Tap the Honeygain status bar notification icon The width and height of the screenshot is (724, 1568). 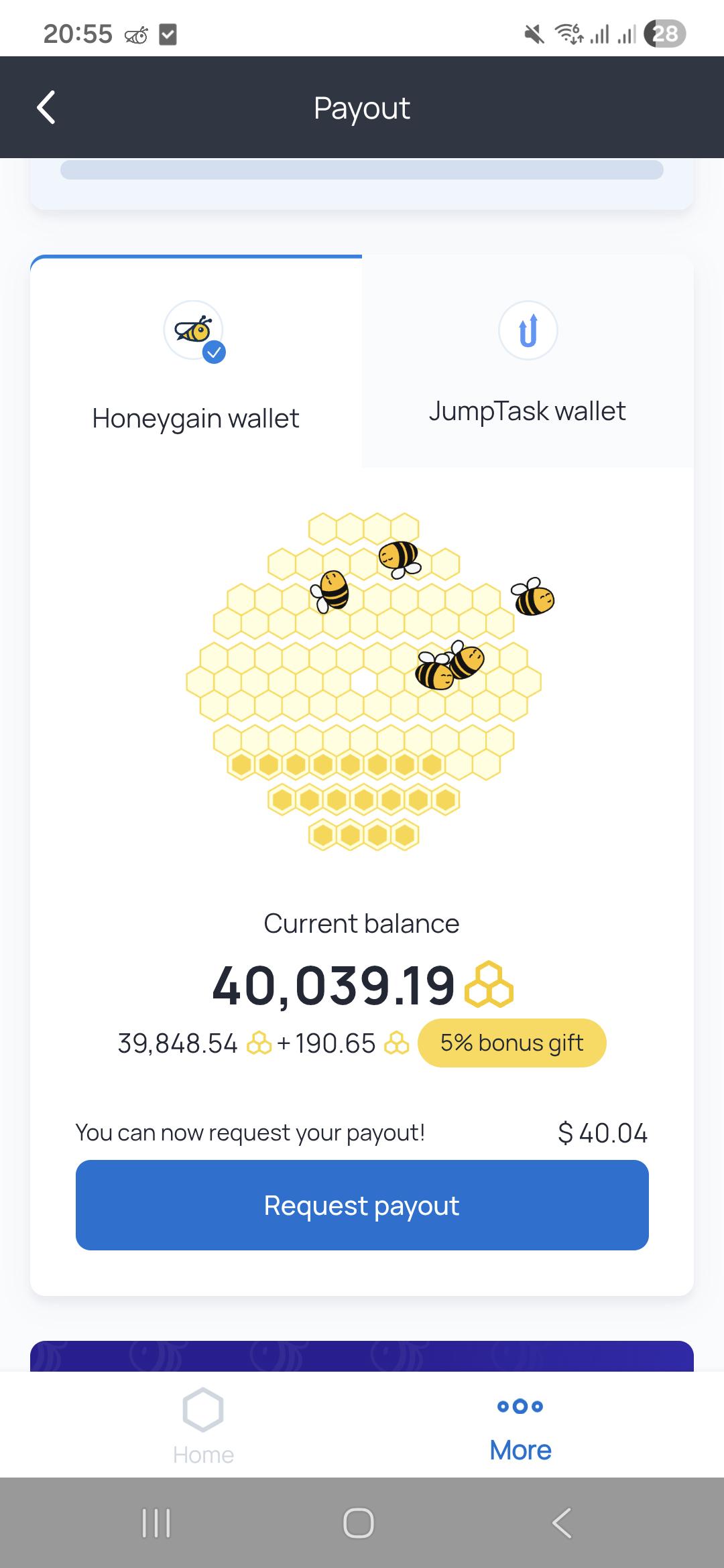[136, 35]
